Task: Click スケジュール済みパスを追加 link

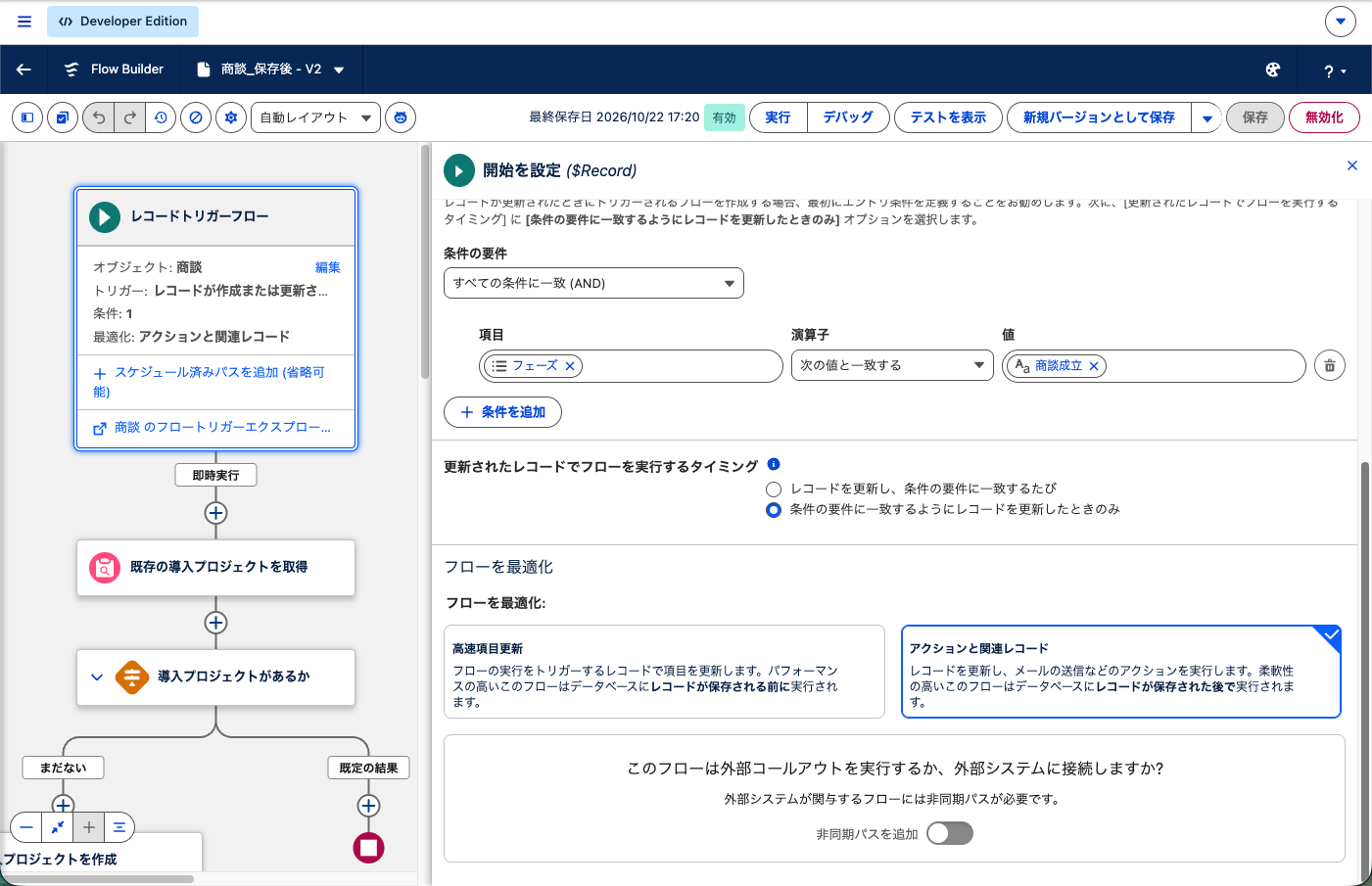Action: [210, 382]
